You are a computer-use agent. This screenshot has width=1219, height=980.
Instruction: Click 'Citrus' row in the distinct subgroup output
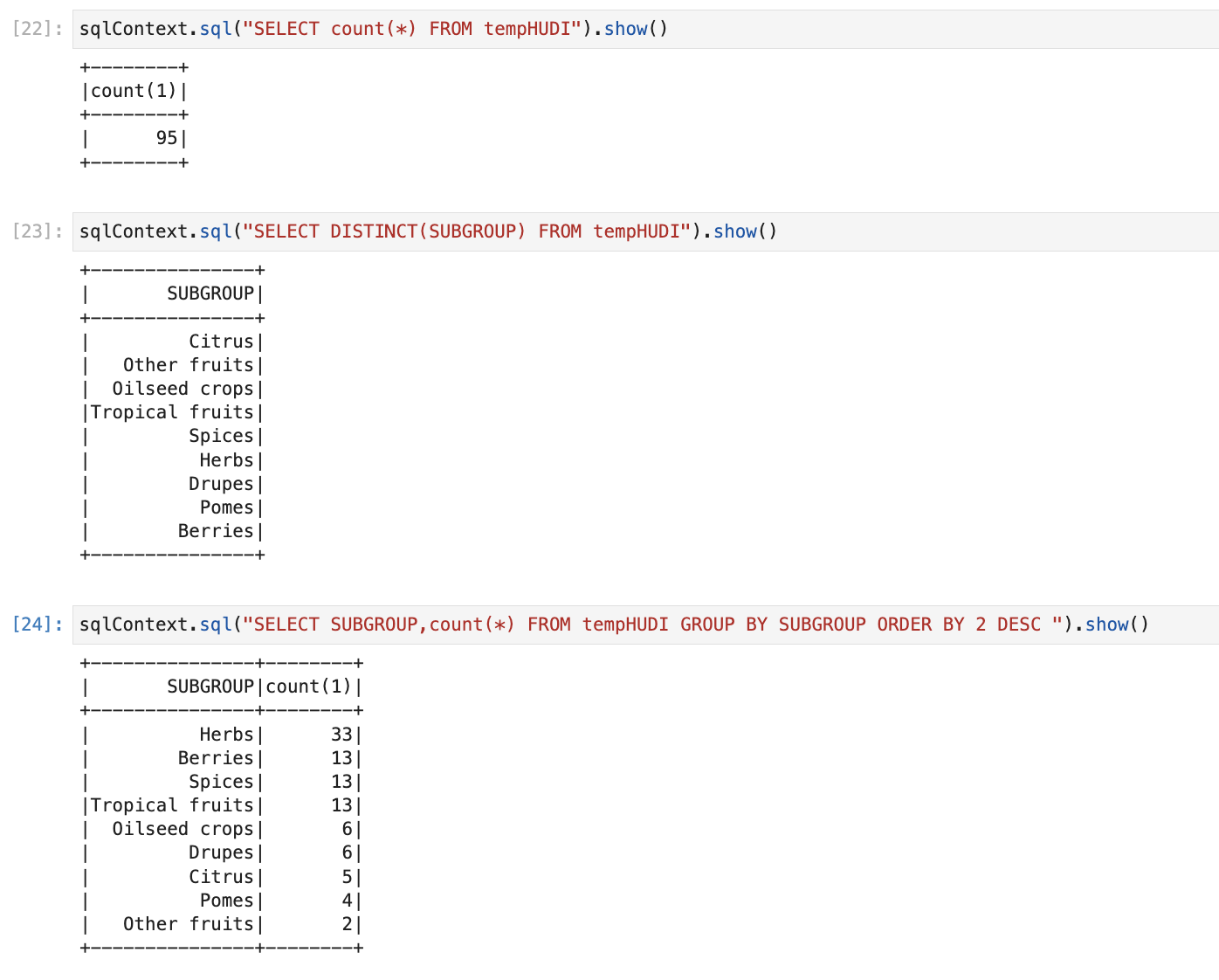tap(221, 342)
